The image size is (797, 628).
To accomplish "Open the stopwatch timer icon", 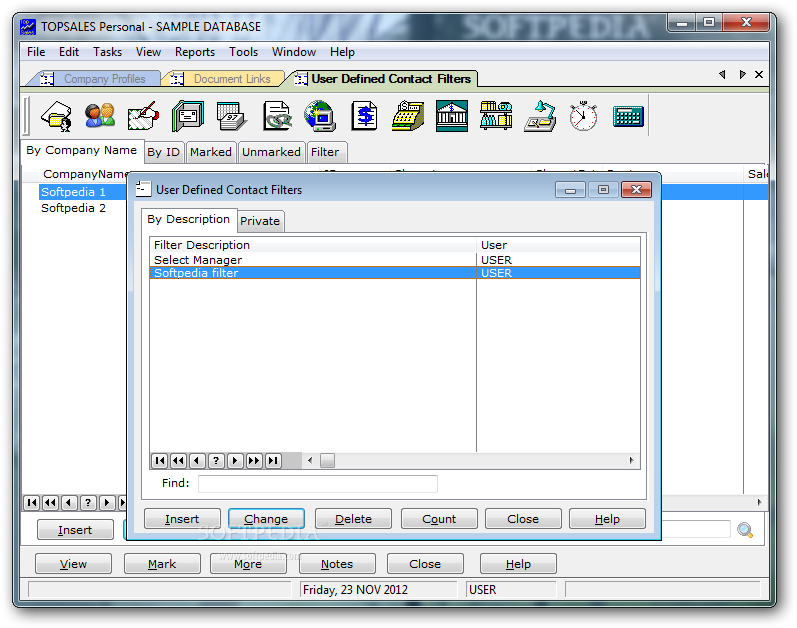I will click(583, 116).
